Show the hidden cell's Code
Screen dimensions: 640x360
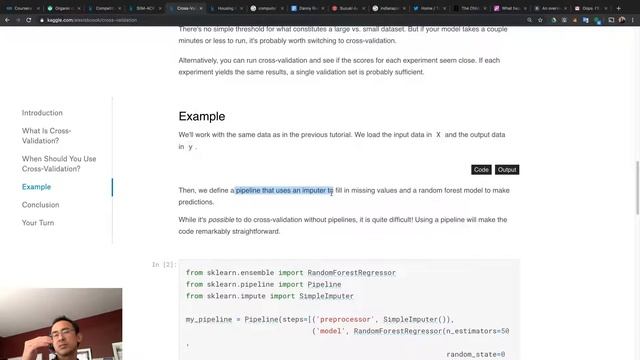coord(481,170)
